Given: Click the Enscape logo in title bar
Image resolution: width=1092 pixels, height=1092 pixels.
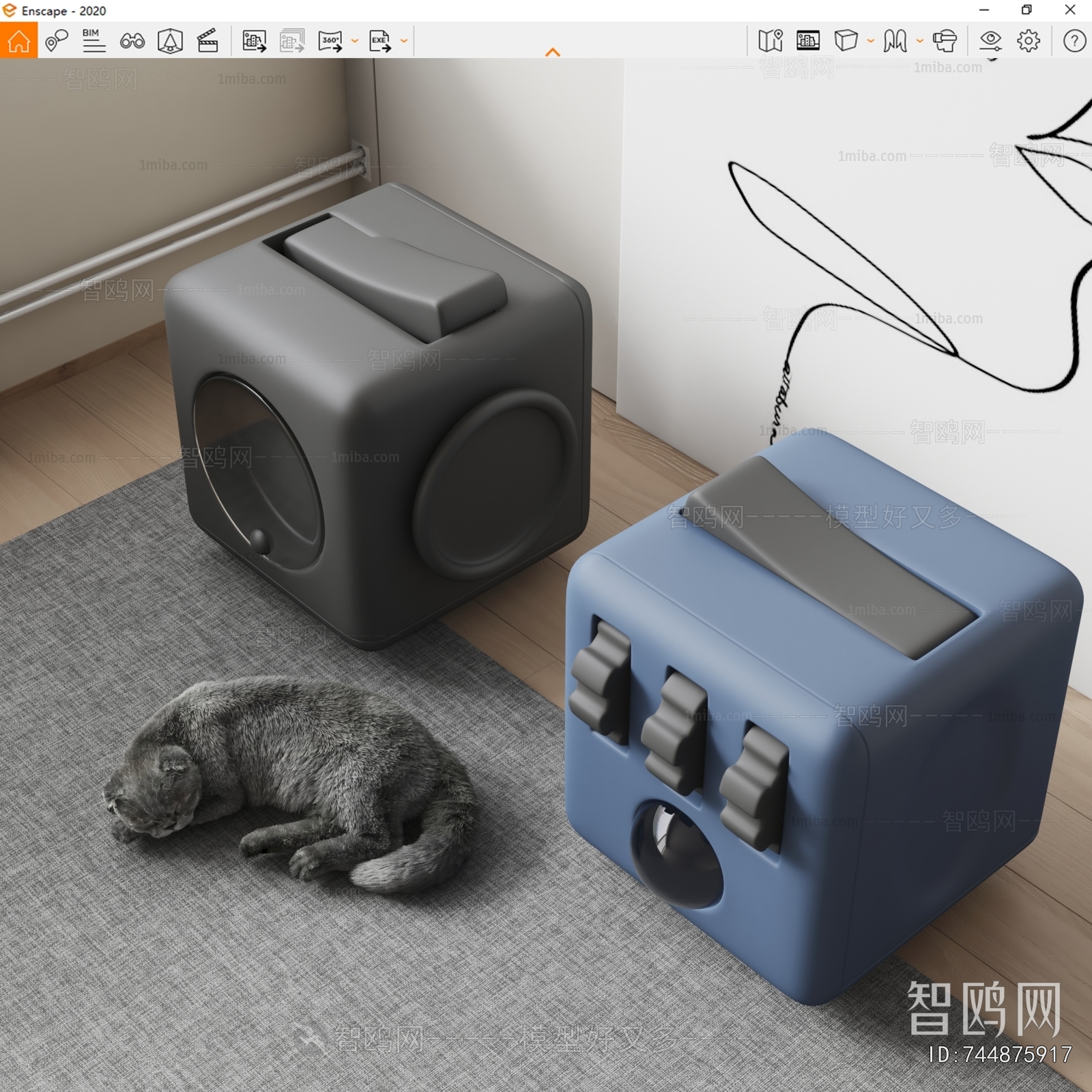Looking at the screenshot, I should pos(10,10).
